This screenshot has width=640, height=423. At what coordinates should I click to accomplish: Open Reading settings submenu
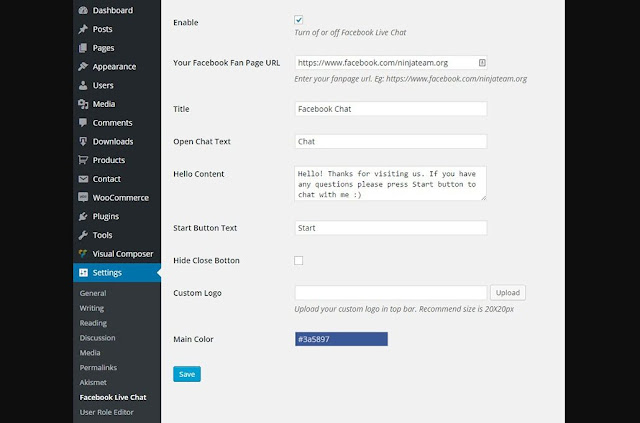pos(93,323)
